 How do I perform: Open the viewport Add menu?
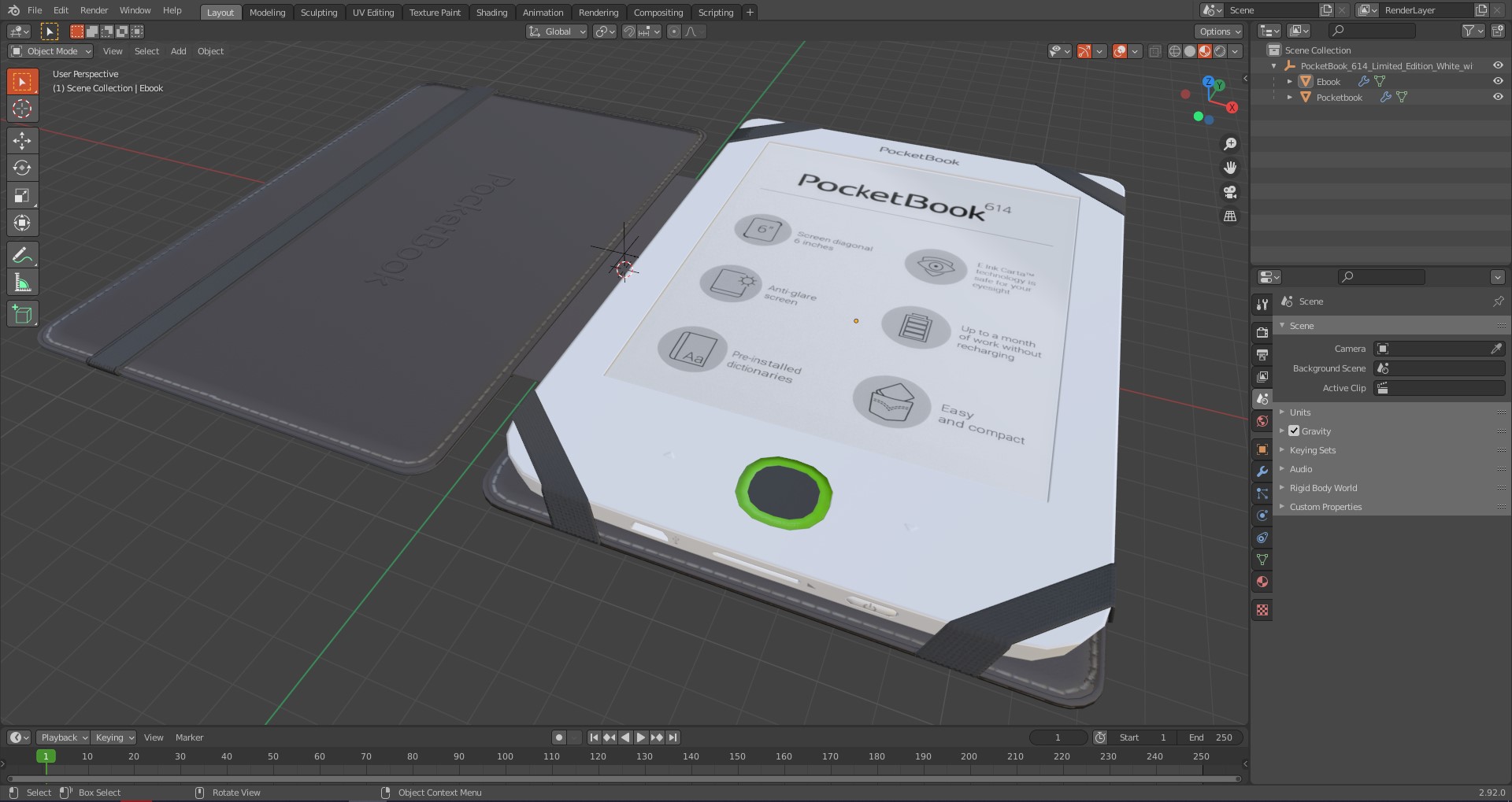pyautogui.click(x=179, y=51)
